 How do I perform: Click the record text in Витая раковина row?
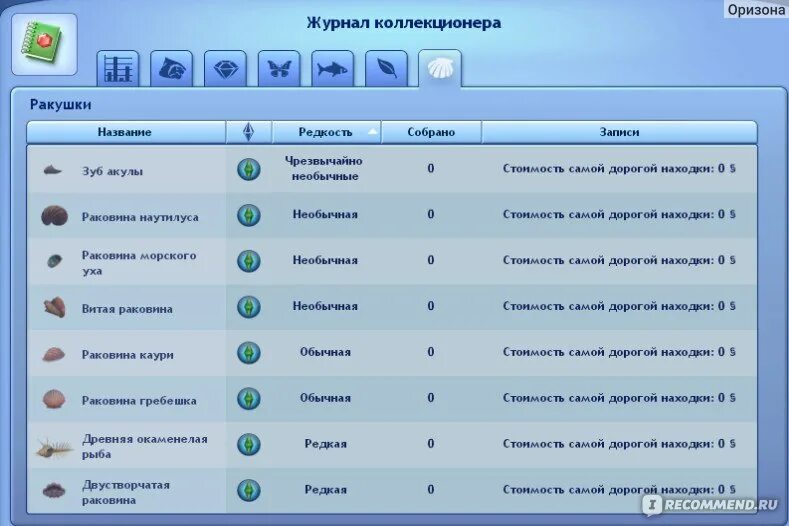[619, 306]
